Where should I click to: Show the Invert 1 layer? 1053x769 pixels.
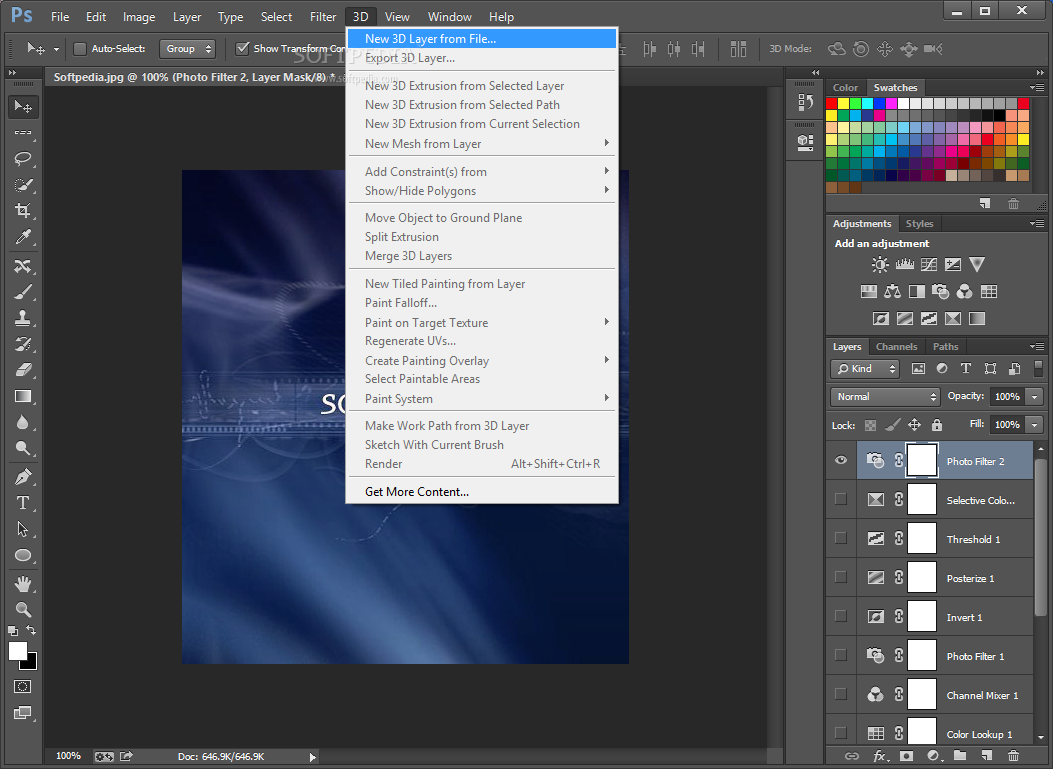click(x=841, y=616)
